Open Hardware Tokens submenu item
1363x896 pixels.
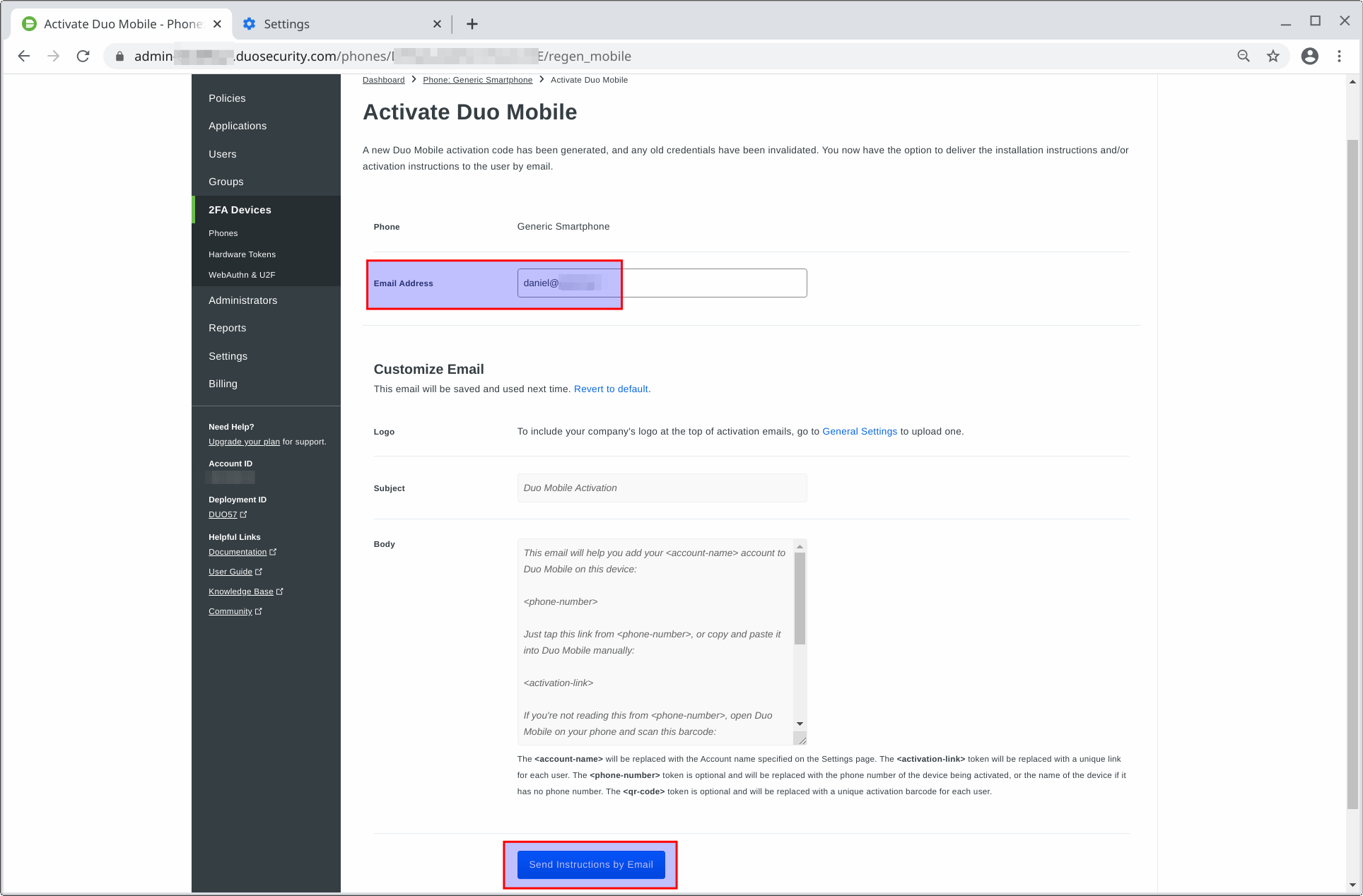click(x=242, y=254)
